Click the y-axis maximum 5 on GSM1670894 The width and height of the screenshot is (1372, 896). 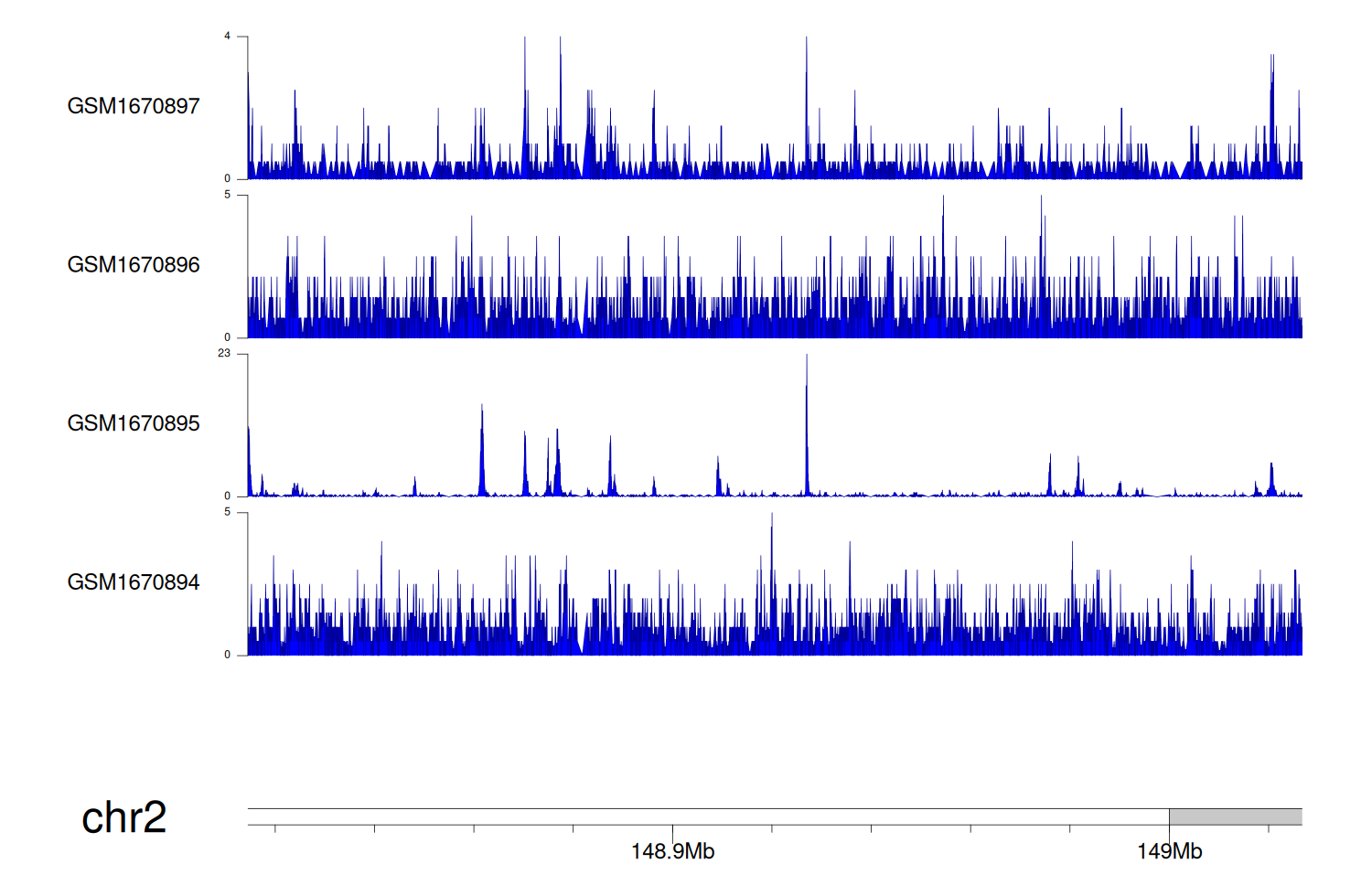[228, 512]
